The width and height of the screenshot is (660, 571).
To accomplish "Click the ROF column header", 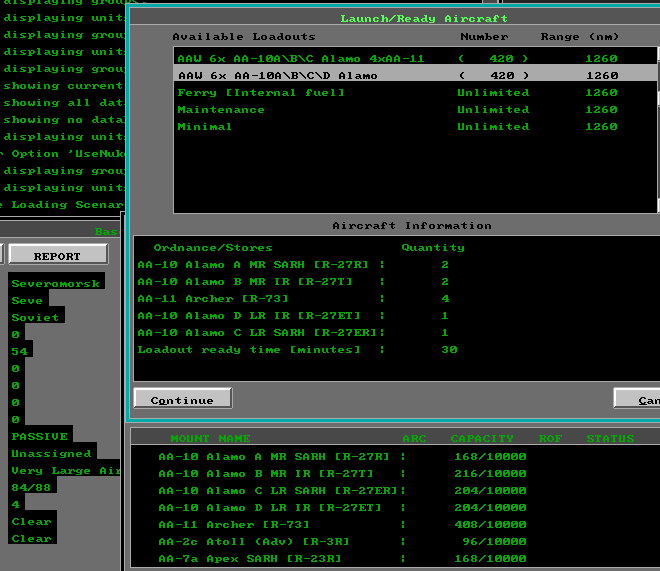I will point(550,438).
